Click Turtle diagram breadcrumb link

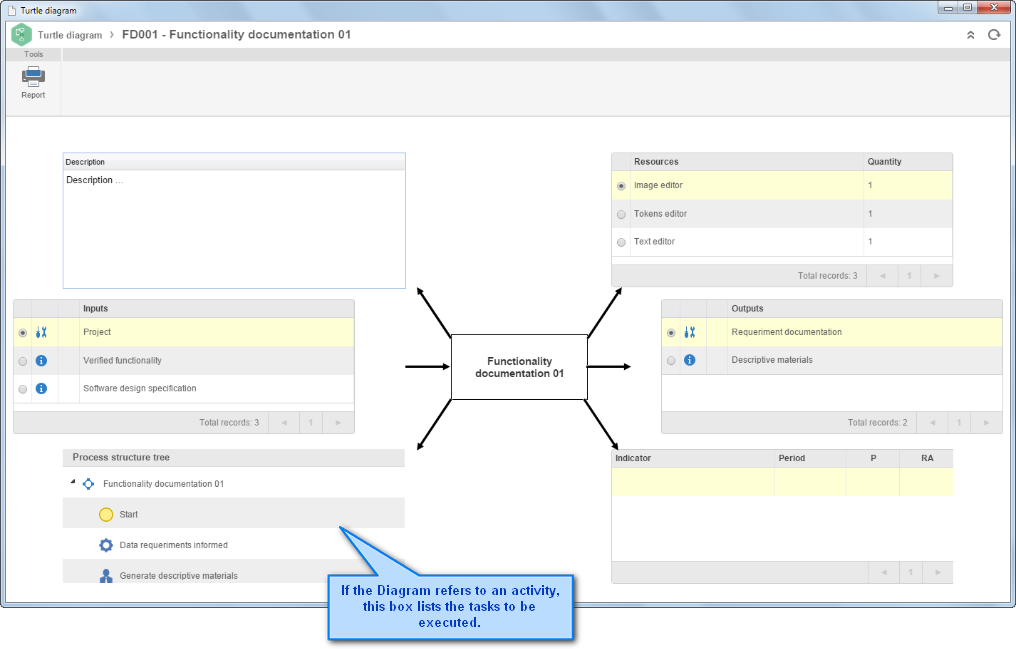pos(70,35)
